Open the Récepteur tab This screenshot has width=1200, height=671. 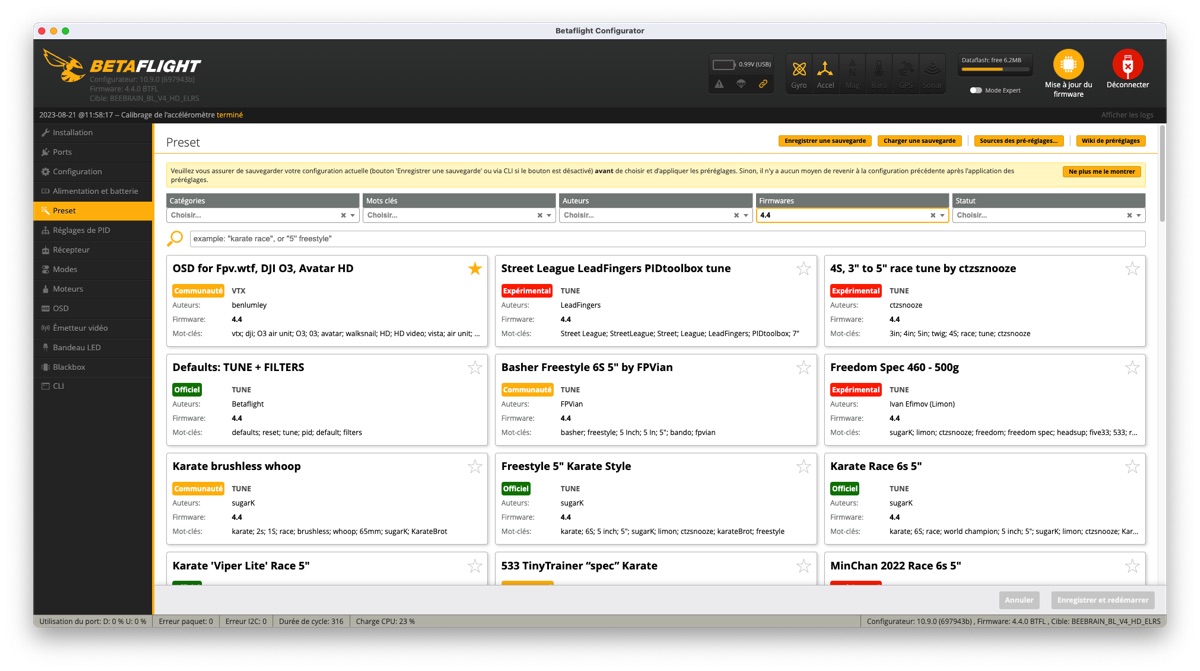(93, 250)
